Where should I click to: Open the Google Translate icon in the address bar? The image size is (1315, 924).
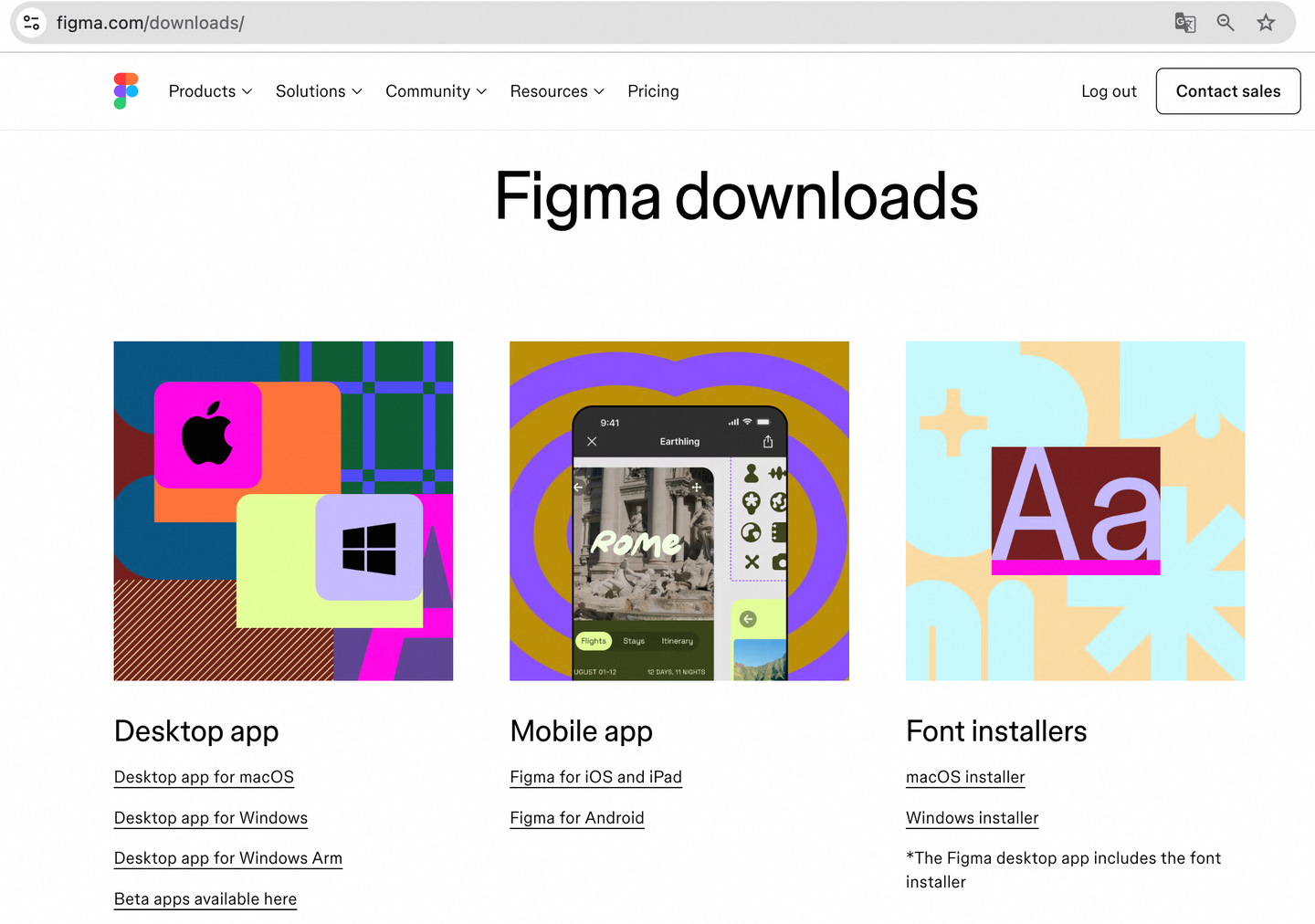point(1184,23)
